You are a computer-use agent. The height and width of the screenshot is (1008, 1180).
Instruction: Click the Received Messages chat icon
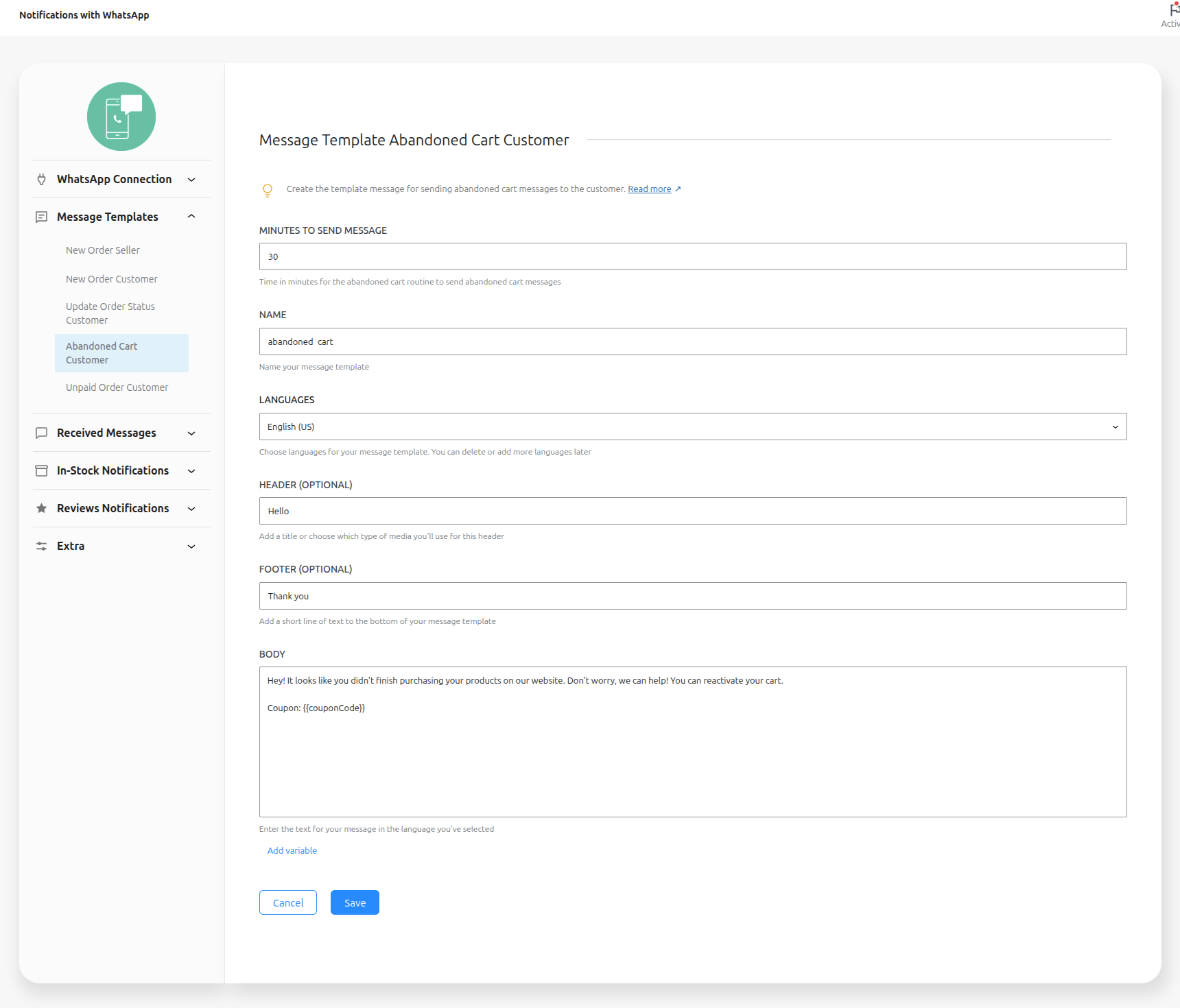pyautogui.click(x=42, y=433)
